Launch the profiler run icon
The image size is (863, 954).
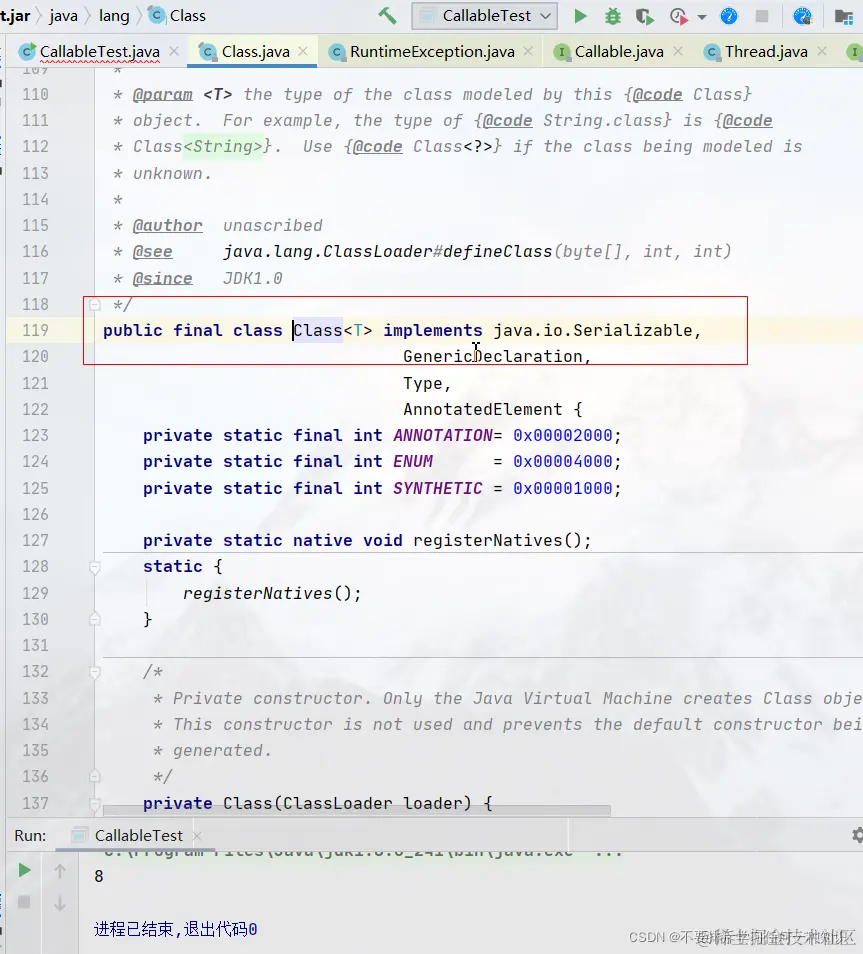[x=679, y=16]
